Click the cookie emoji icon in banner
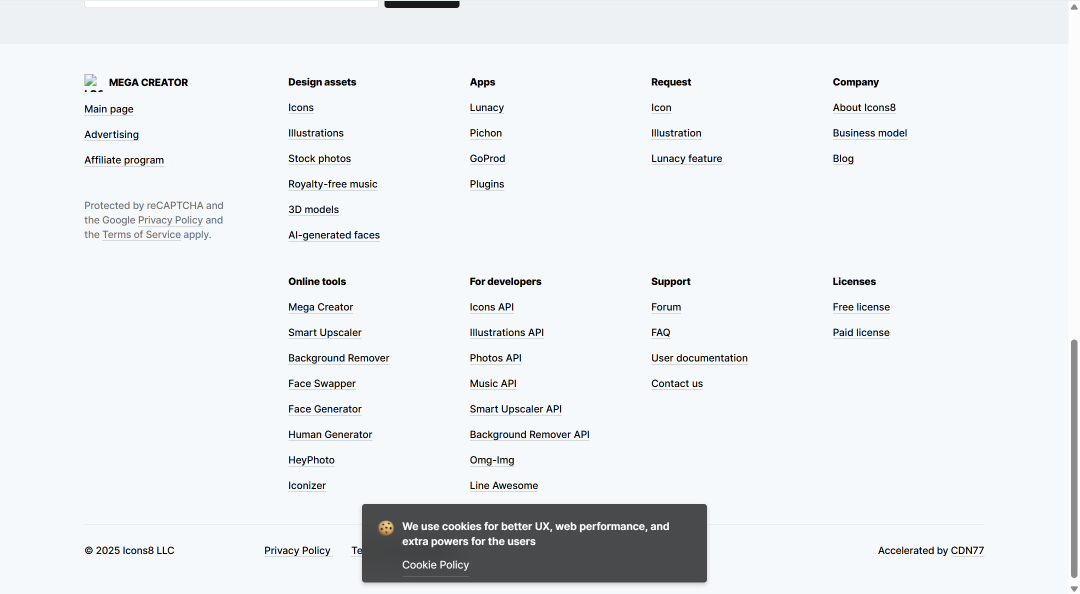1080x594 pixels. [x=386, y=528]
